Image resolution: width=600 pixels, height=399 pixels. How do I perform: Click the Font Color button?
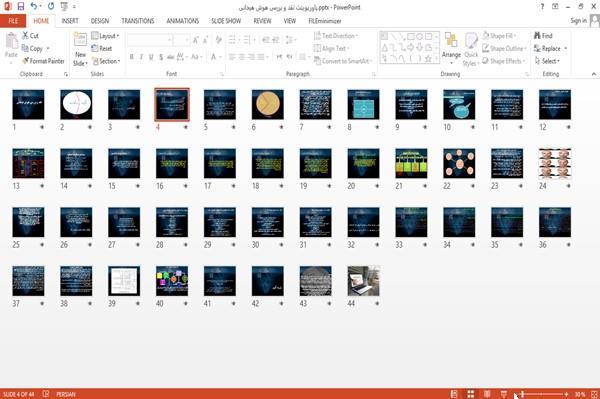click(215, 57)
